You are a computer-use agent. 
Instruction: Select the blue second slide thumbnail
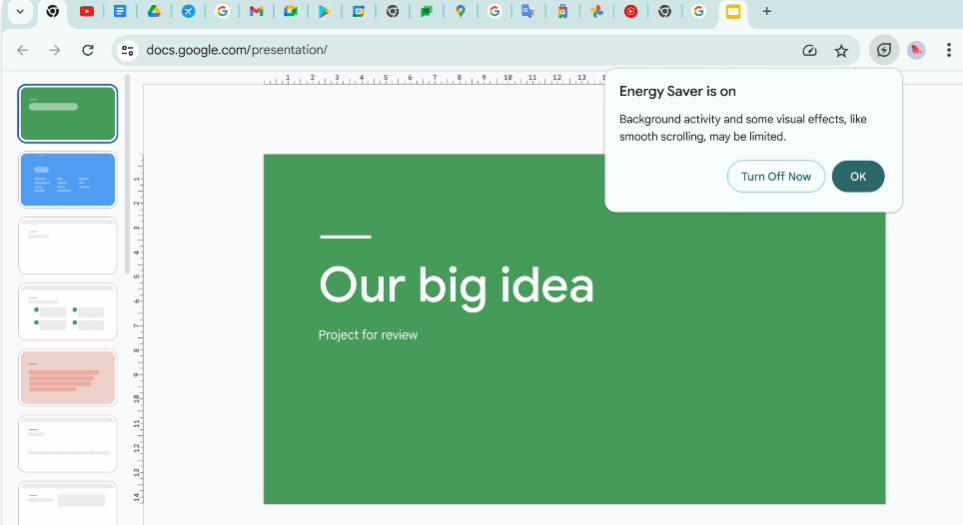coord(68,180)
